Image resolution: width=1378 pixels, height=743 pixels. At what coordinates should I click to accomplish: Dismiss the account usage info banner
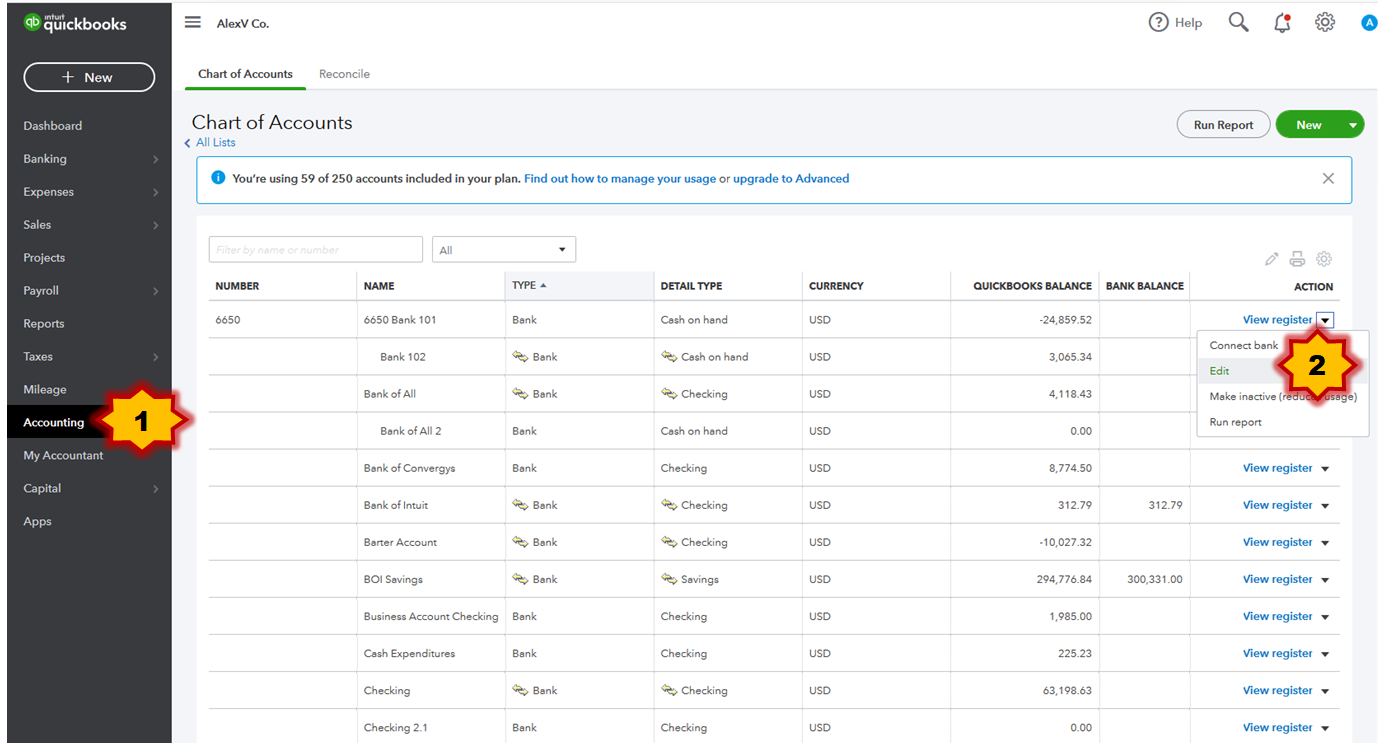tap(1328, 179)
